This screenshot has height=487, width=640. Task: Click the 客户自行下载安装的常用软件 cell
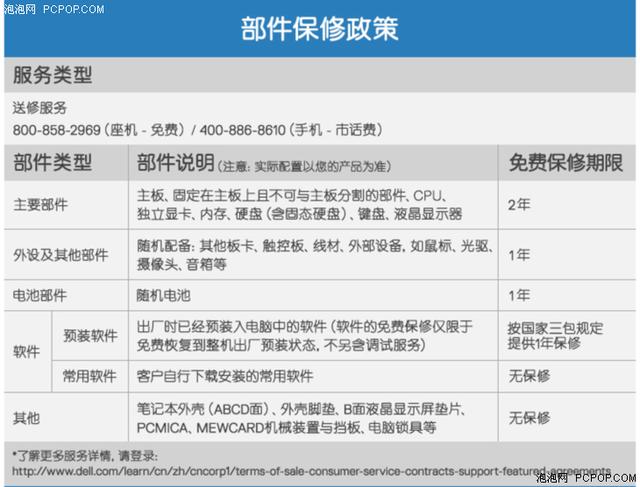tap(225, 376)
